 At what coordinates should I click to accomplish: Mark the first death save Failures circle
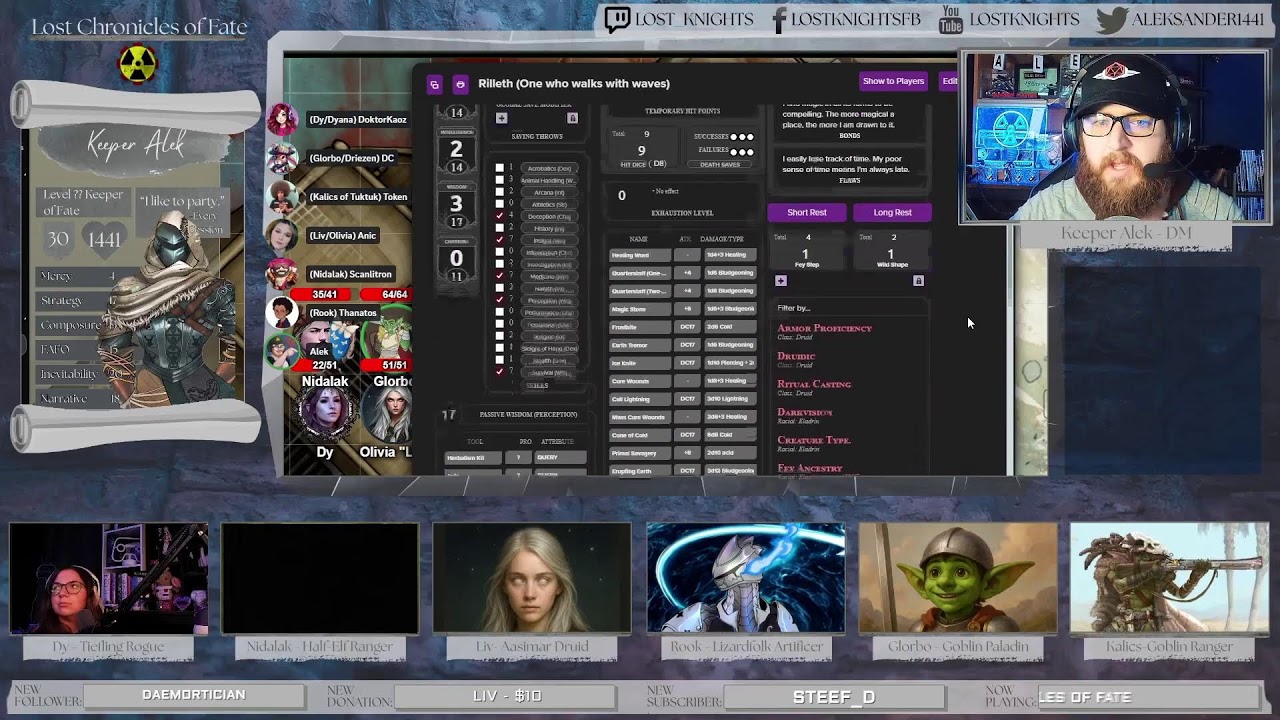734,152
